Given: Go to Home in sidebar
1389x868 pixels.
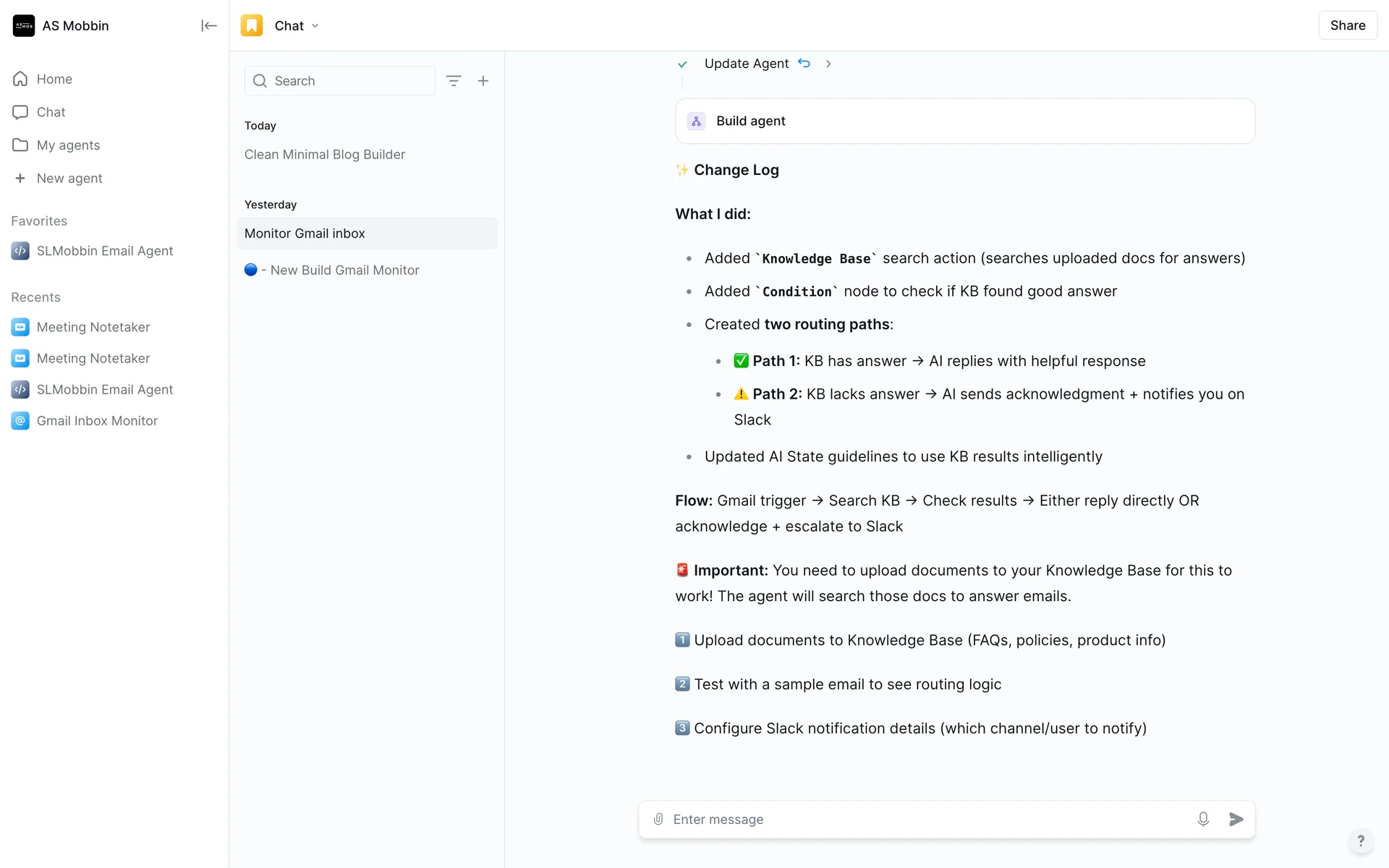Looking at the screenshot, I should [x=54, y=79].
